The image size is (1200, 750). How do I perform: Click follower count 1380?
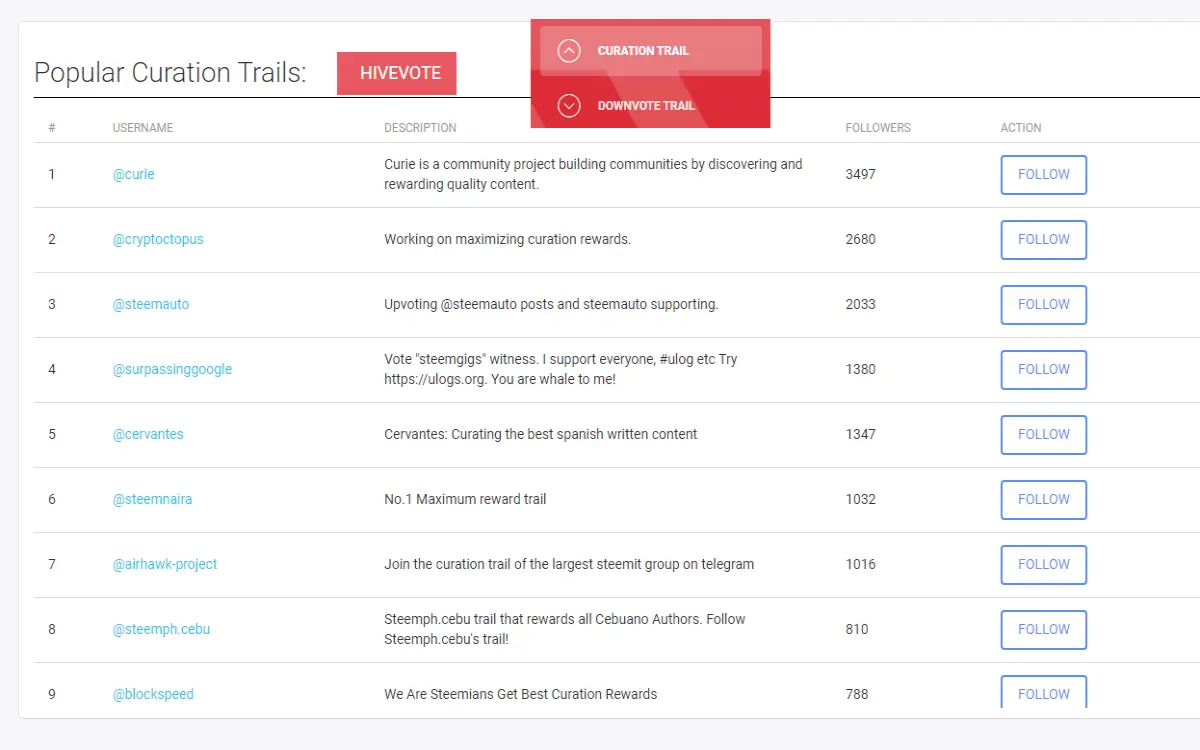tap(860, 369)
